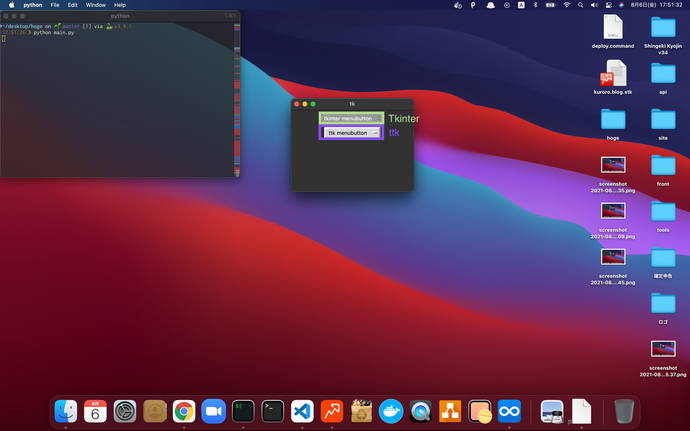This screenshot has height=431, width=690.
Task: Open Contacts in the Dock
Action: pos(154,411)
